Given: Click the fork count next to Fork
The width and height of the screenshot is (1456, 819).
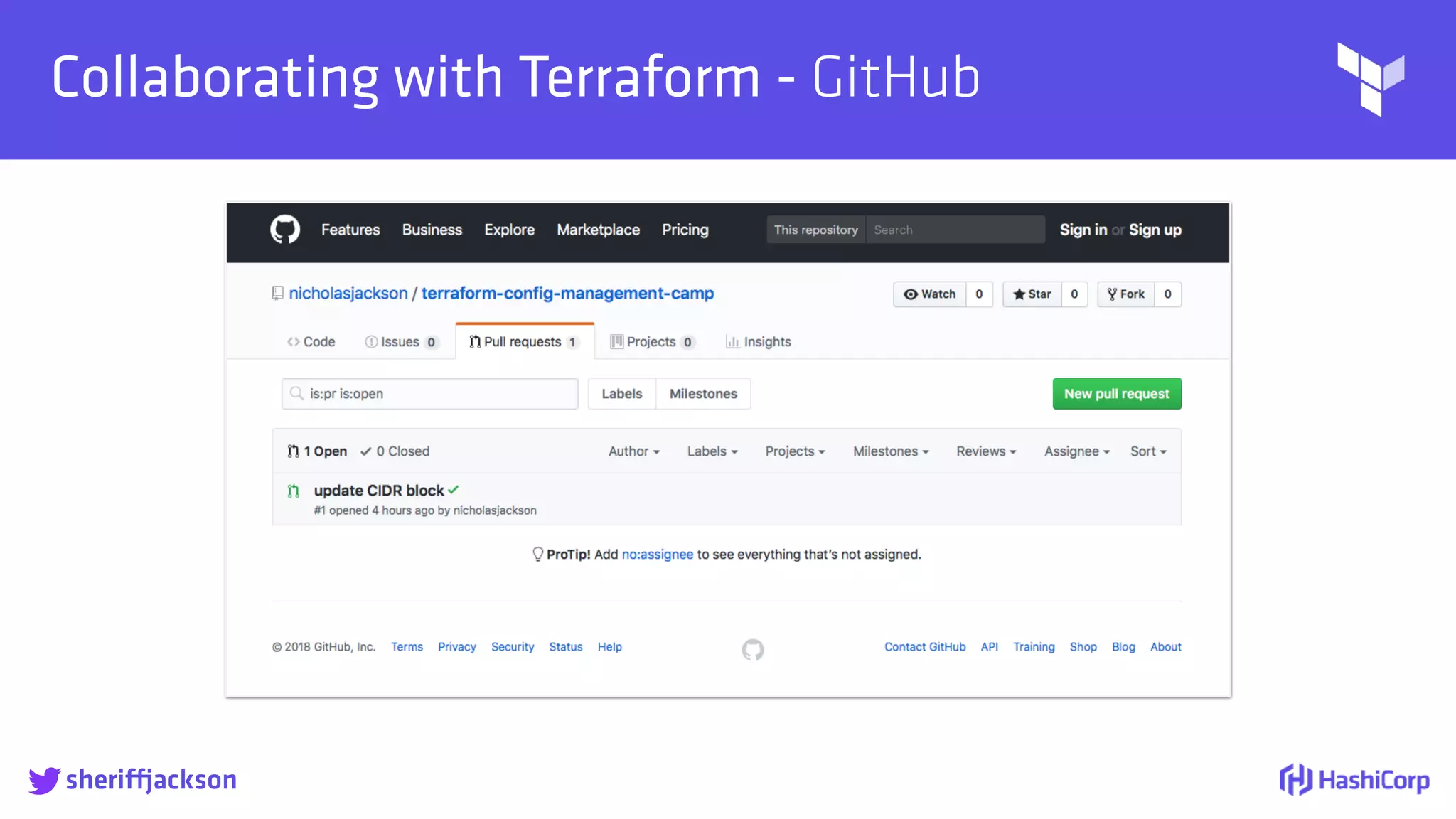Looking at the screenshot, I should 1167,294.
